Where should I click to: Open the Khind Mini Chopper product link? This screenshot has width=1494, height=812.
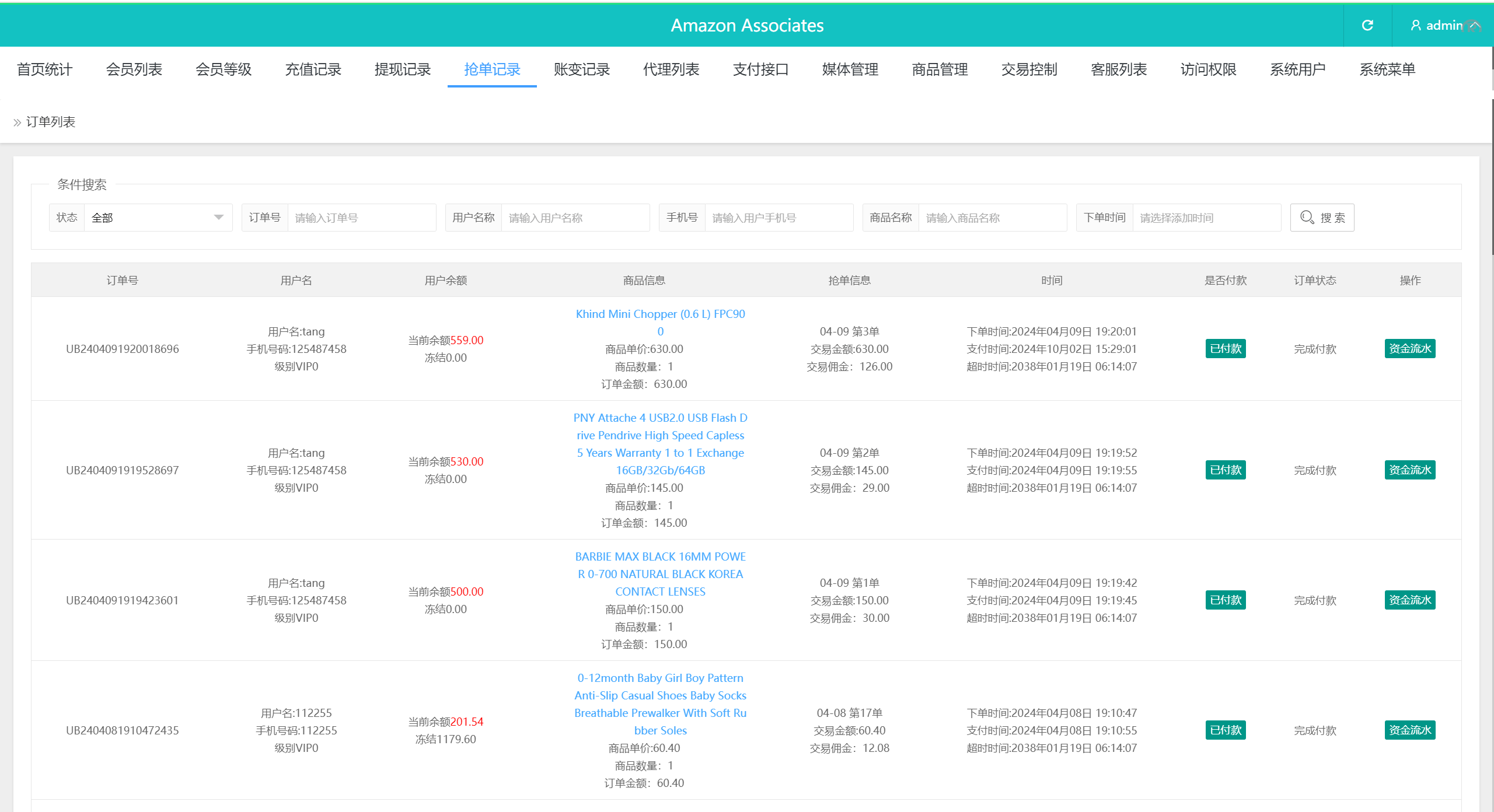660,314
